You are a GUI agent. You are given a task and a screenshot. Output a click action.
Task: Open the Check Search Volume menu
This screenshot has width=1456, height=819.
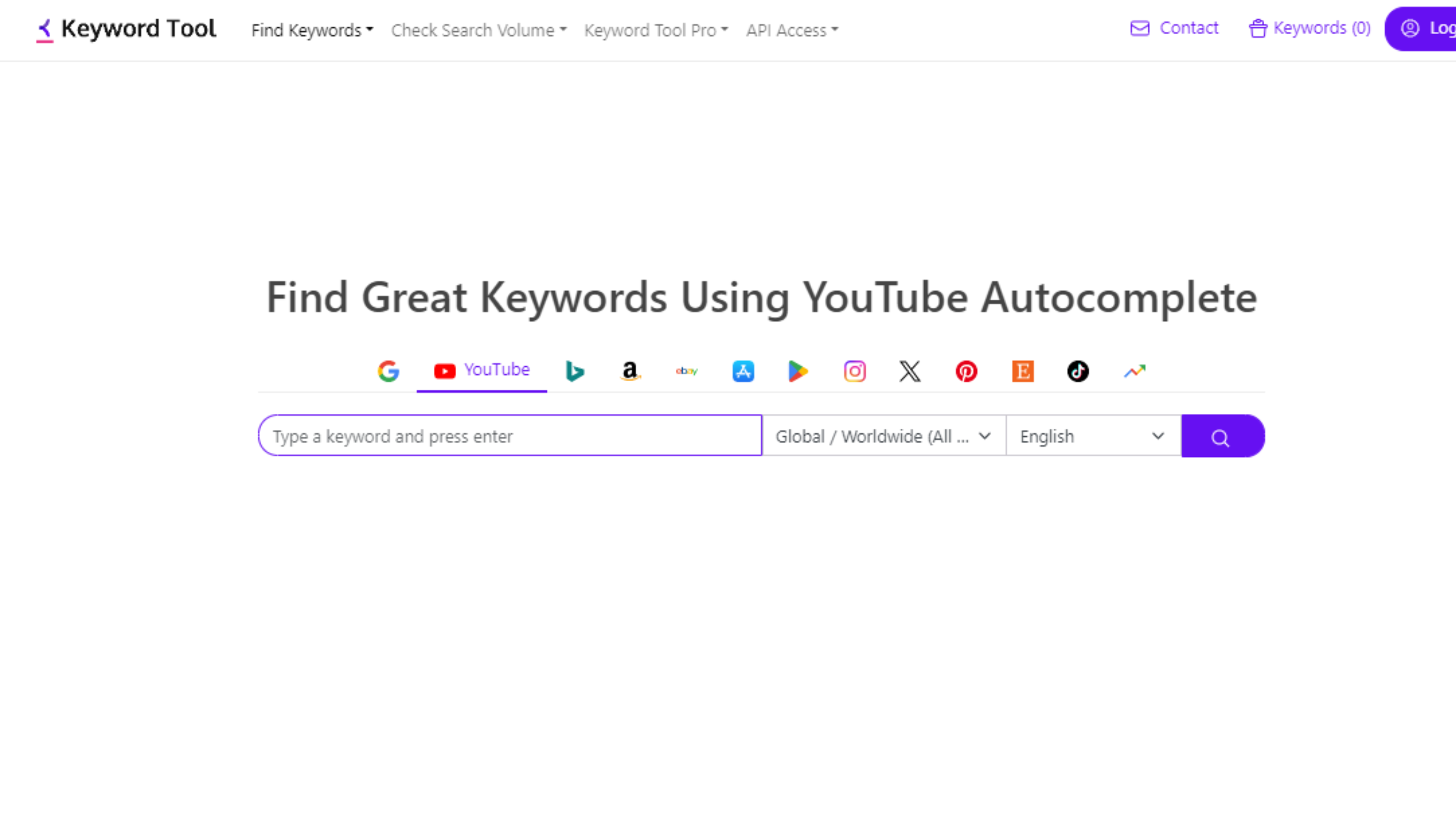tap(478, 30)
